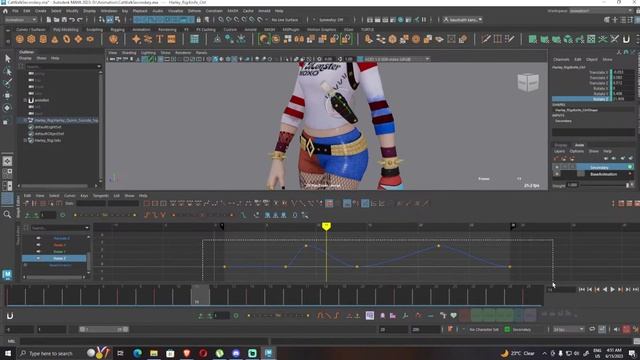Activate the Lasso select tool
The height and width of the screenshot is (360, 640).
7,71
